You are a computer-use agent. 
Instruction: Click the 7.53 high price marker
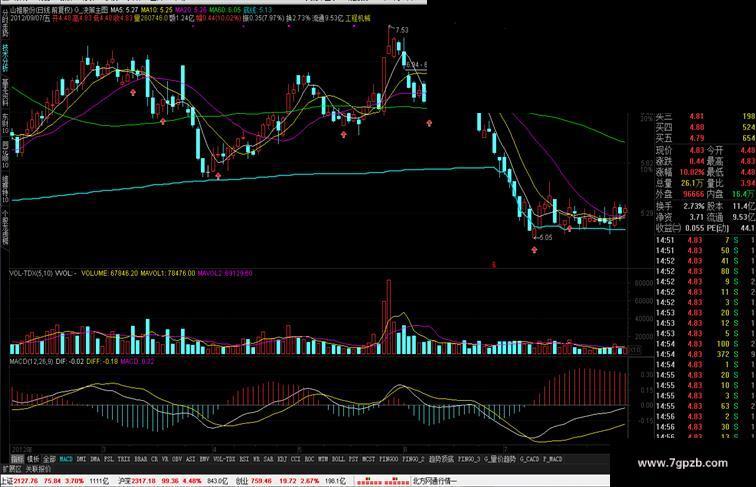pyautogui.click(x=401, y=30)
